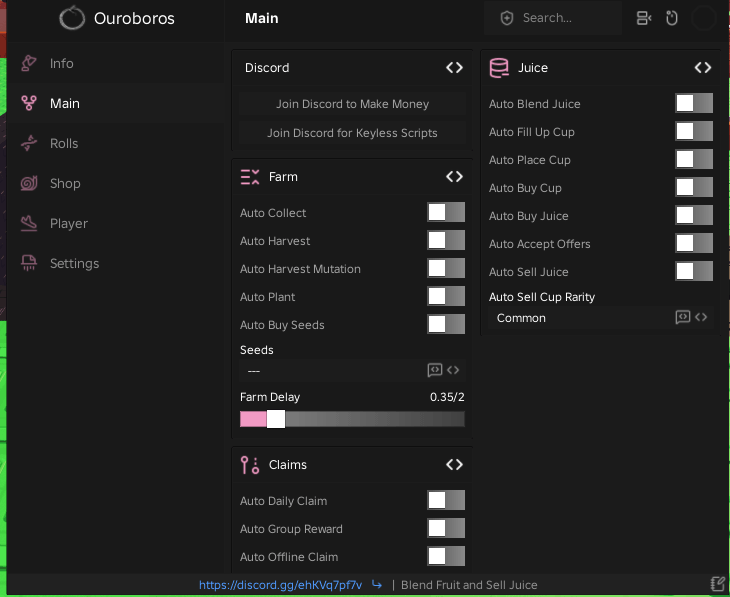
Task: Turn on Auto Sell Juice
Action: coord(694,271)
